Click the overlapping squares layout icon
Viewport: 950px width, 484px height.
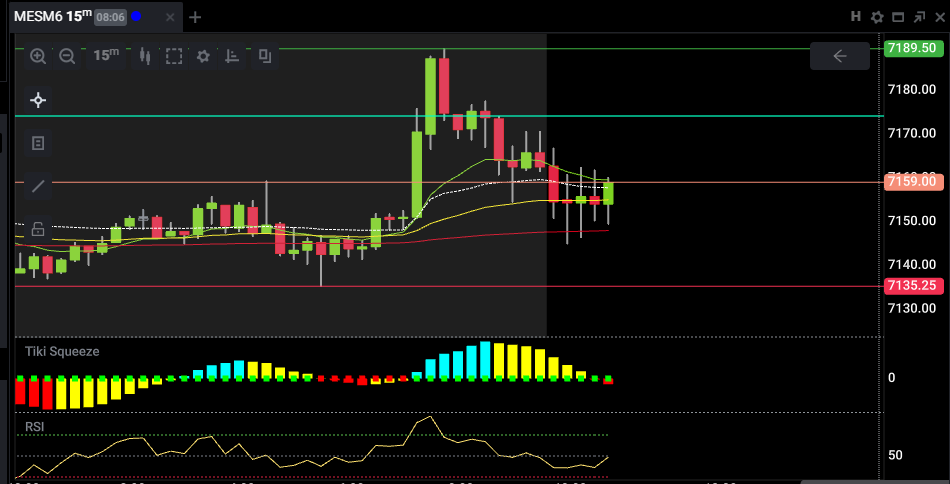pyautogui.click(x=264, y=56)
